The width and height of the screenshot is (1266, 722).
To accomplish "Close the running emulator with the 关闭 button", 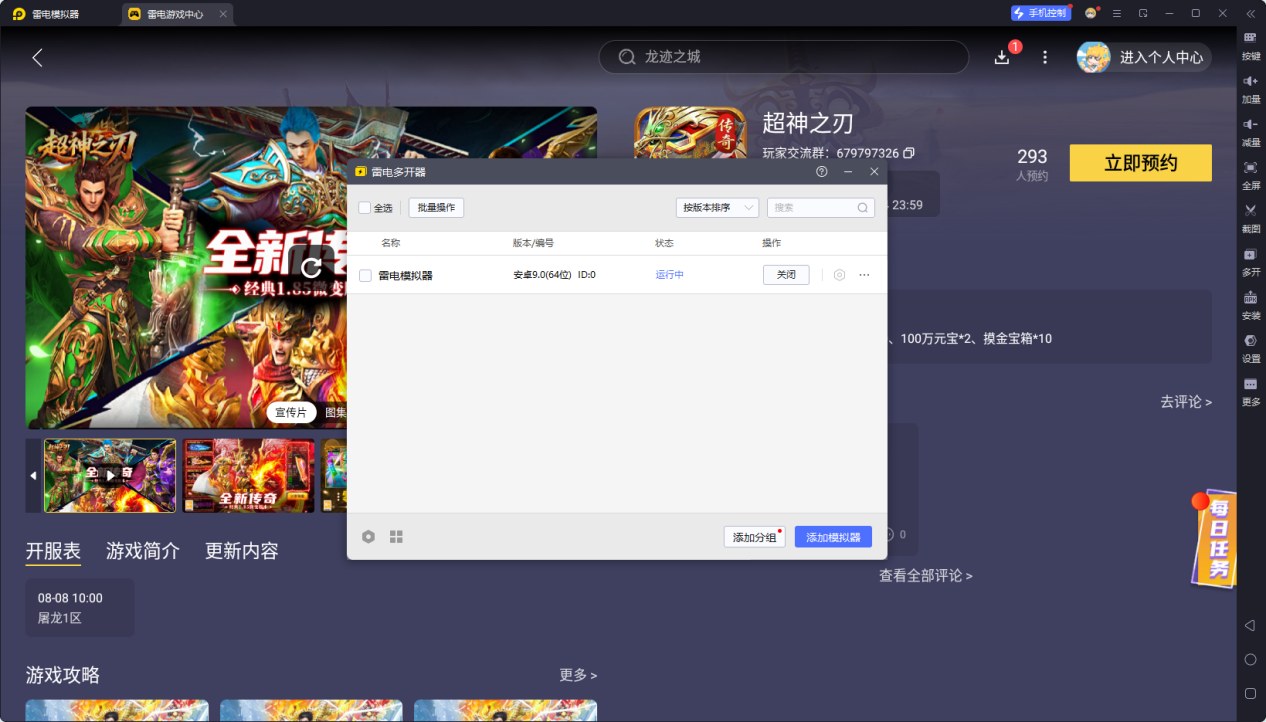I will coord(786,274).
